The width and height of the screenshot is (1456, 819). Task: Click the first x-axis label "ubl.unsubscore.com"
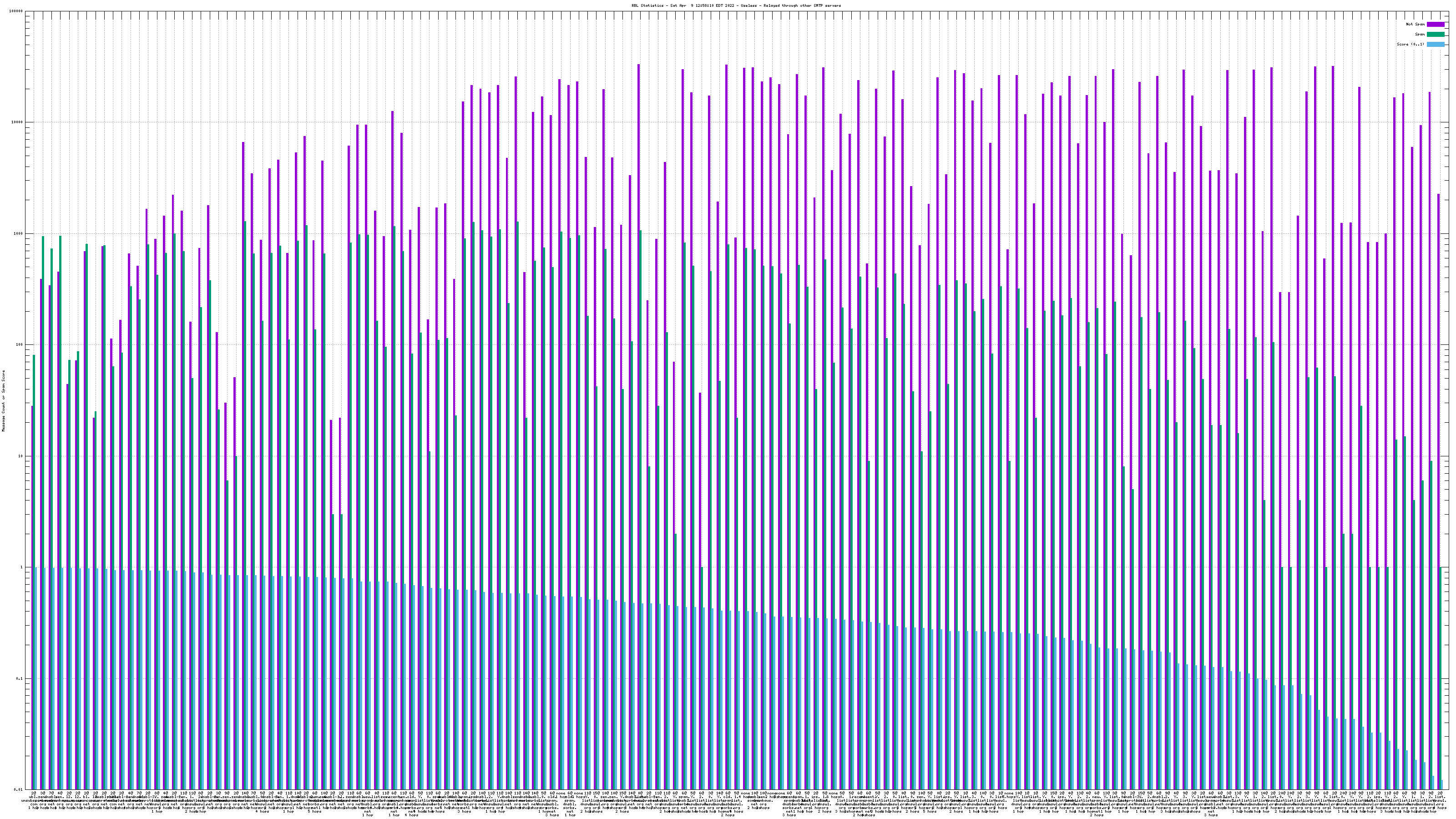(33, 800)
